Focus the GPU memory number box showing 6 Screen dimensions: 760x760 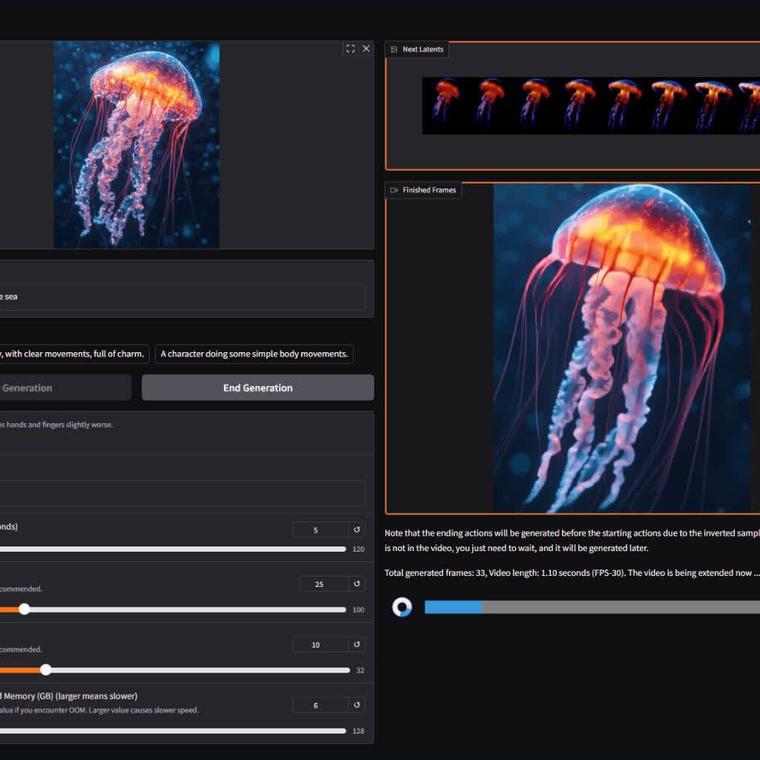point(318,705)
